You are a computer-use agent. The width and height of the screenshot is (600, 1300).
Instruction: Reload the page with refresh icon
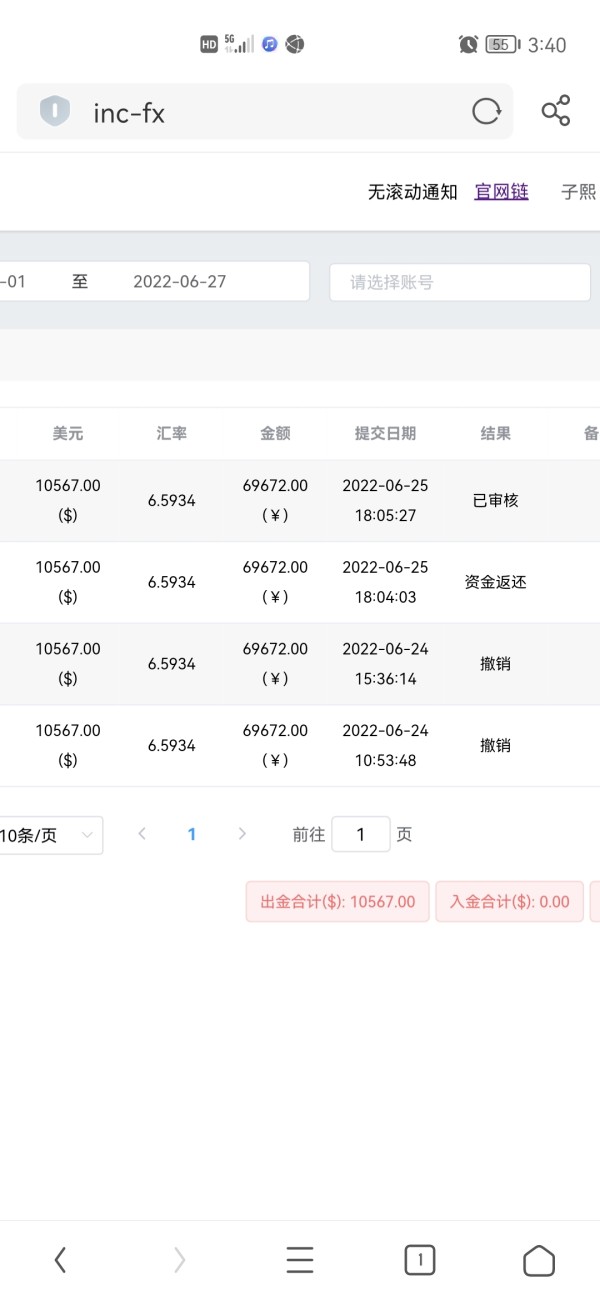[486, 111]
